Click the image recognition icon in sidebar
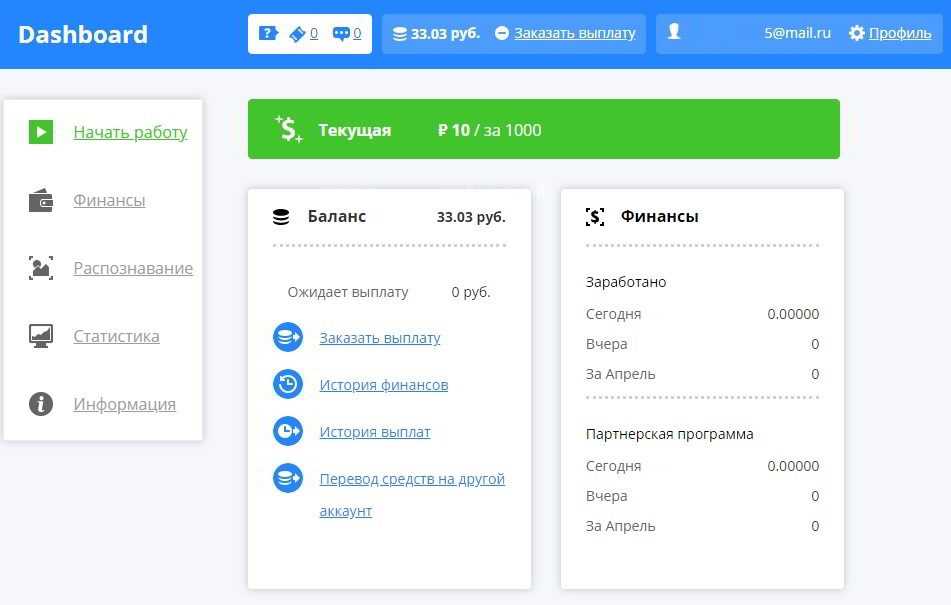The width and height of the screenshot is (951, 605). tap(41, 268)
